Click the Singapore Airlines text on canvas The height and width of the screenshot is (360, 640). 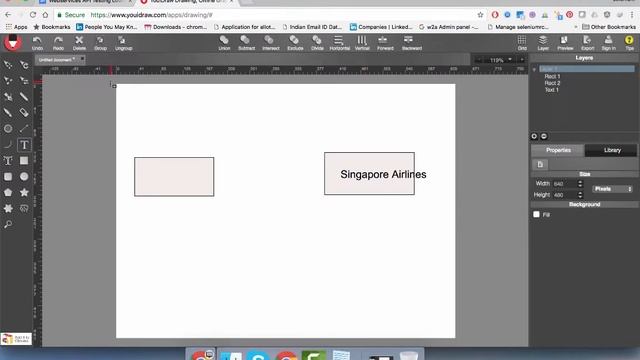point(383,174)
